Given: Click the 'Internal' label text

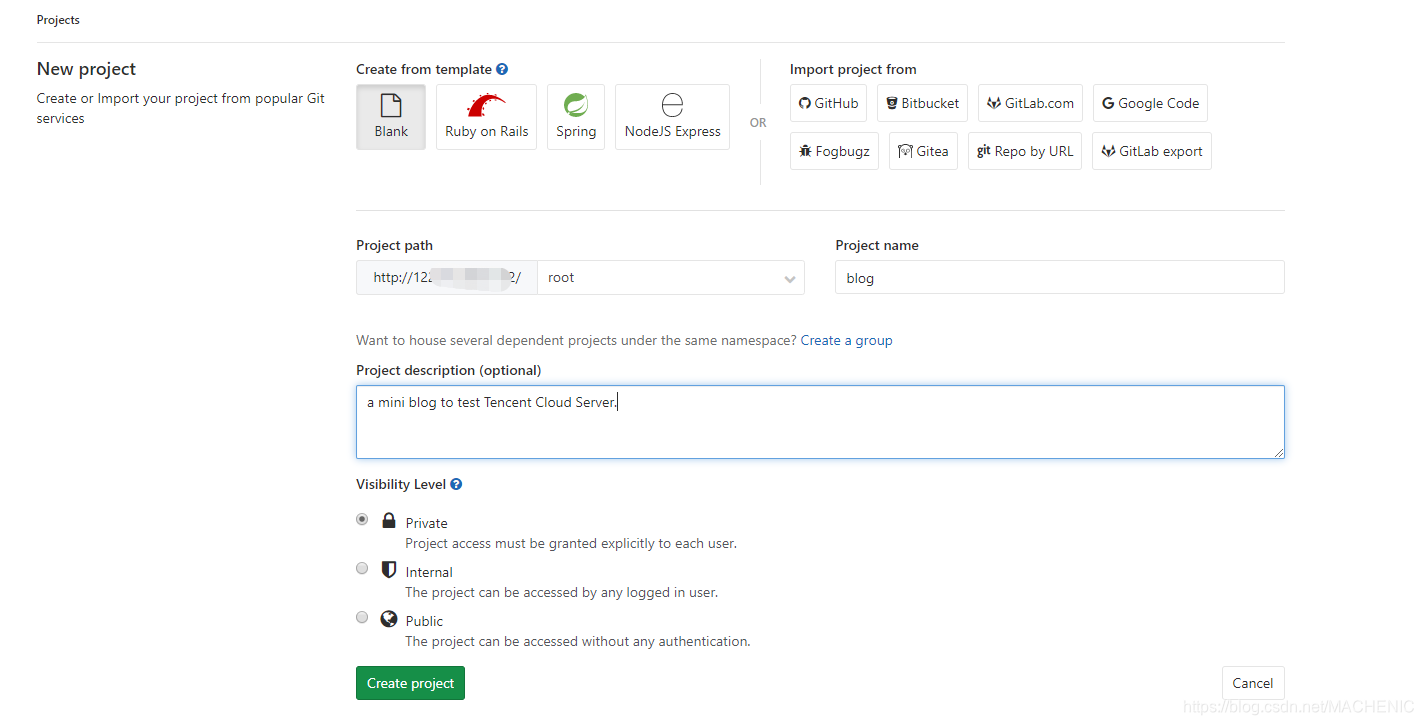Looking at the screenshot, I should pyautogui.click(x=429, y=572).
